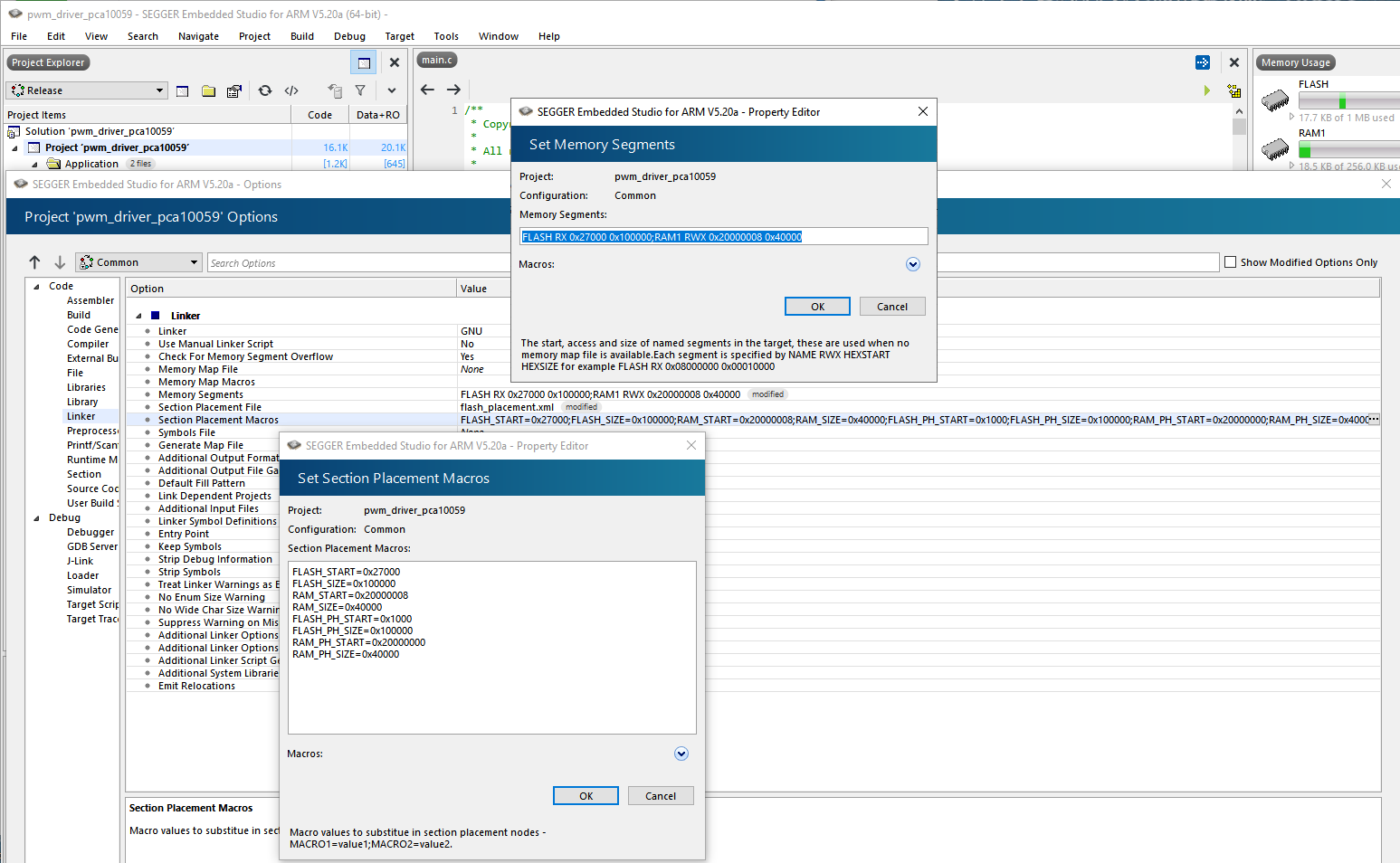Select J-Link in the Debug options tree
The height and width of the screenshot is (863, 1400).
click(x=80, y=561)
